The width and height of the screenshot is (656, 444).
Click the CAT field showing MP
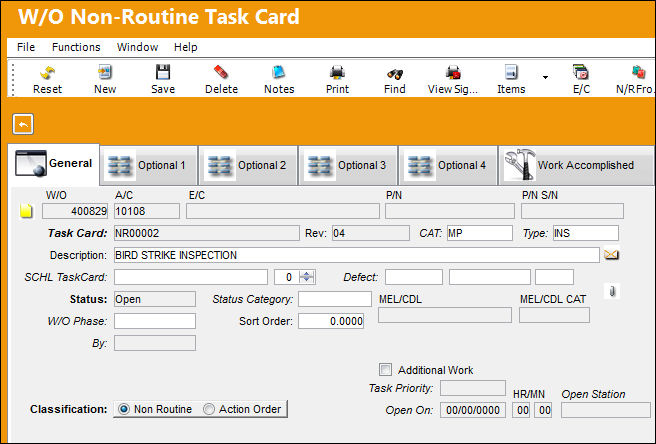click(479, 233)
